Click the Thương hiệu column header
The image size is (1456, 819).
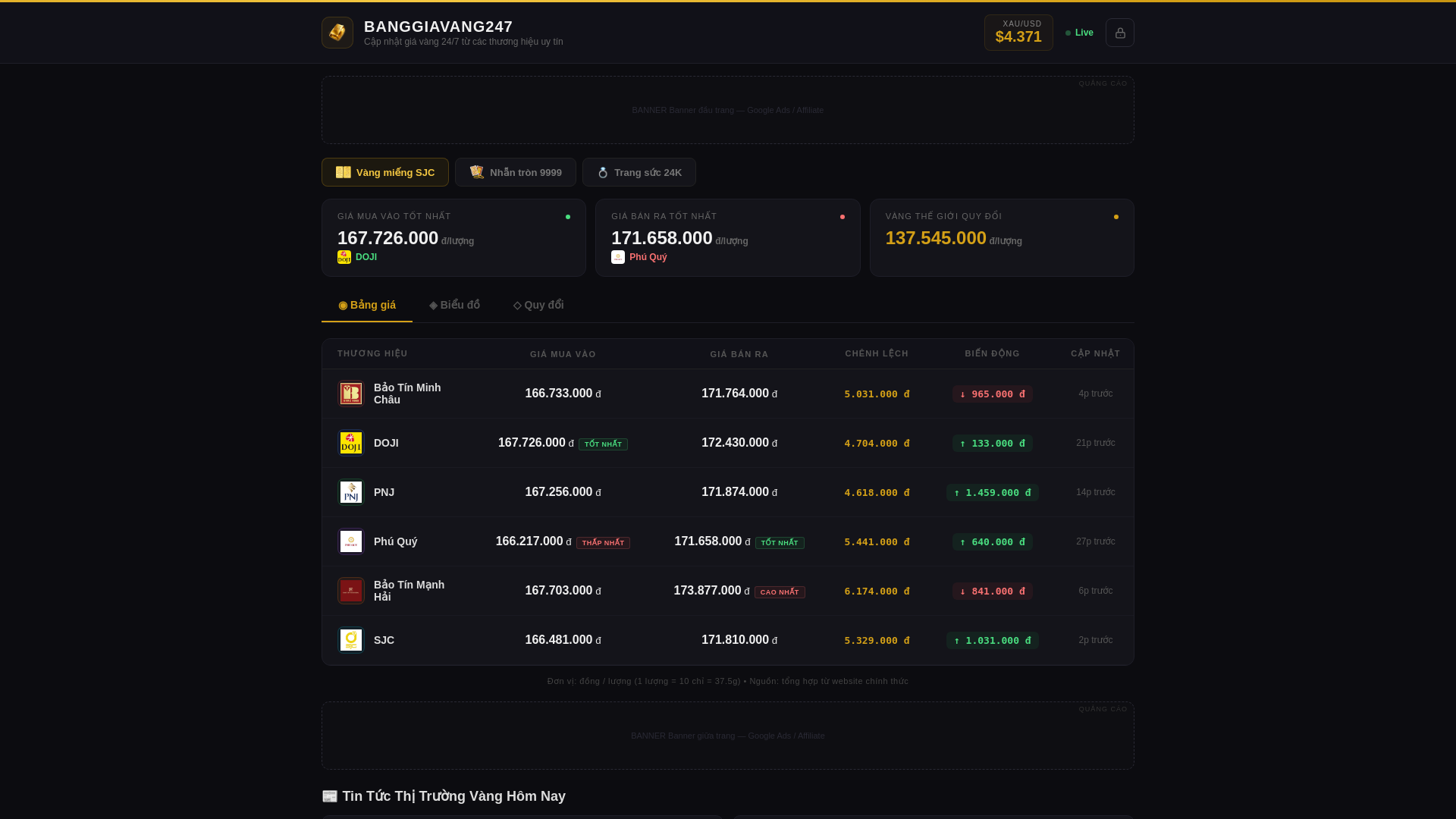click(372, 353)
